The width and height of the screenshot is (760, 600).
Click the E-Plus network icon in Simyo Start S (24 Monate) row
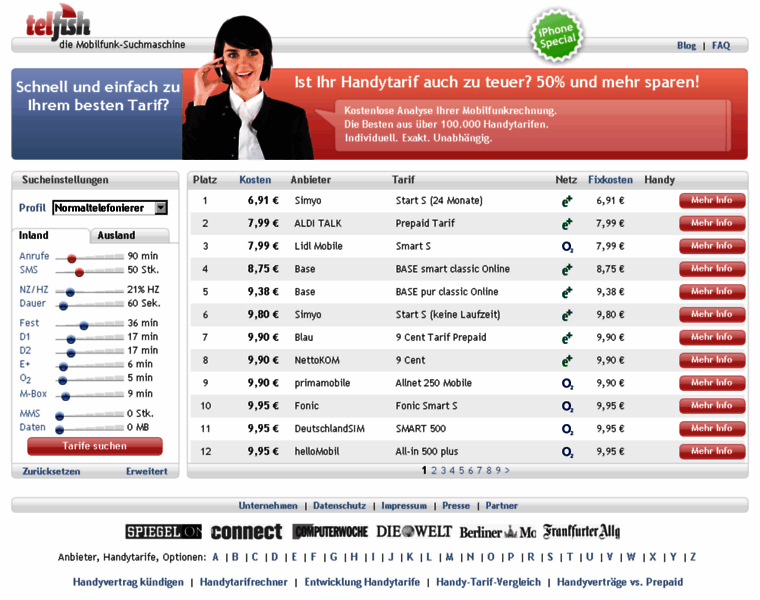click(567, 201)
